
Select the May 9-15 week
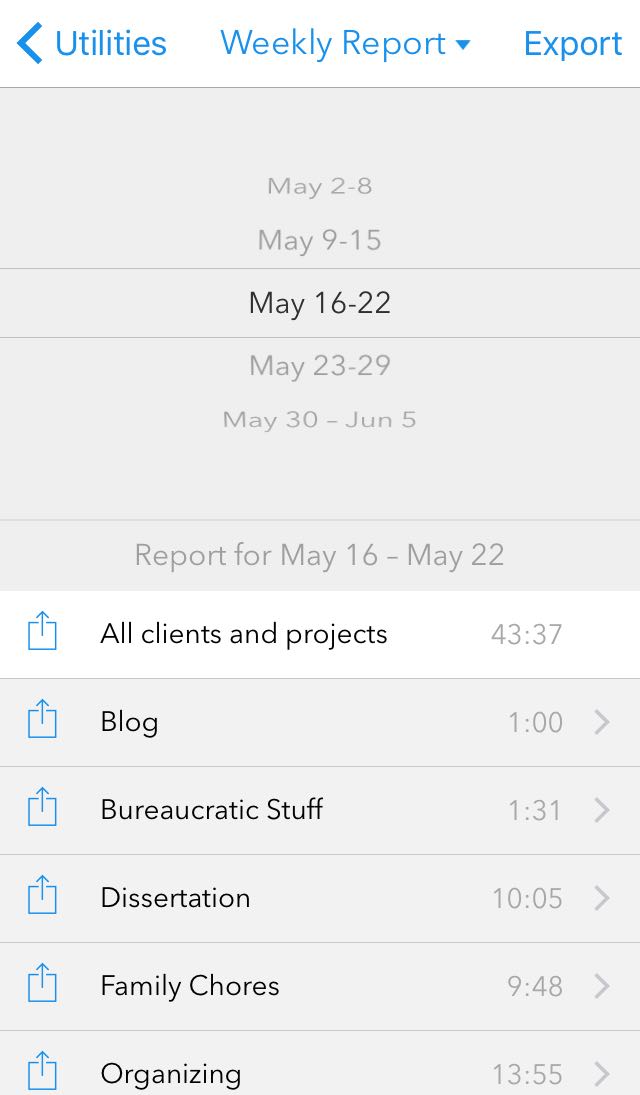pos(320,239)
